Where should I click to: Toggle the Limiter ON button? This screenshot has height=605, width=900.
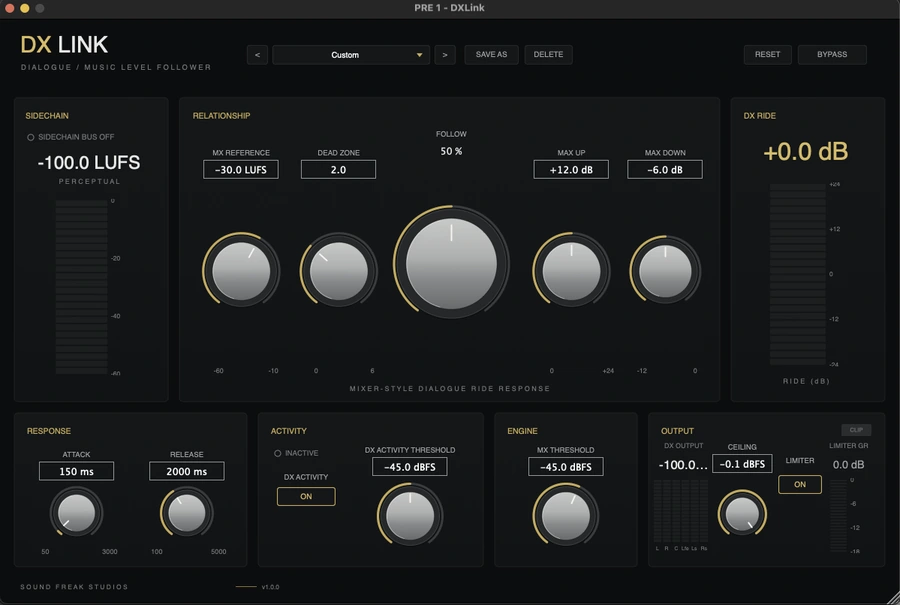[x=800, y=484]
